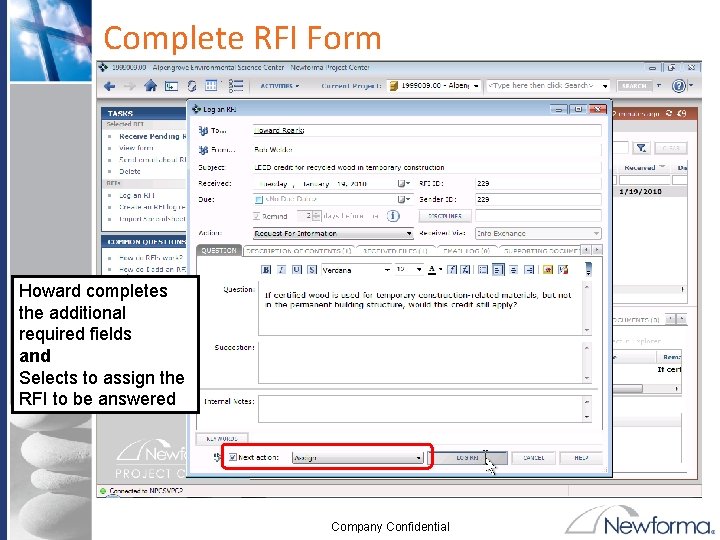Click the To... address book icon

(x=203, y=131)
